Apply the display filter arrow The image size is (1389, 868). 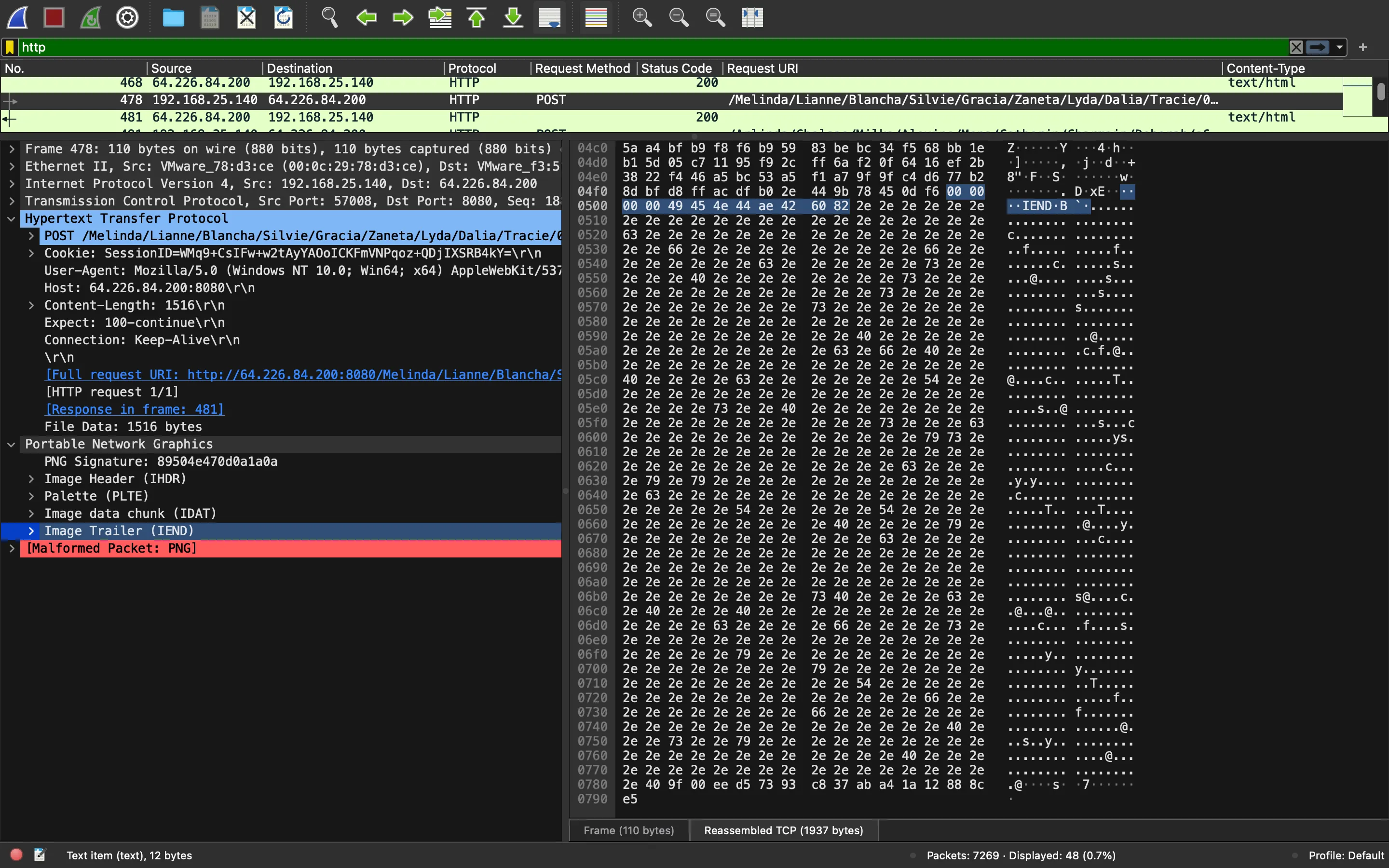(x=1318, y=47)
